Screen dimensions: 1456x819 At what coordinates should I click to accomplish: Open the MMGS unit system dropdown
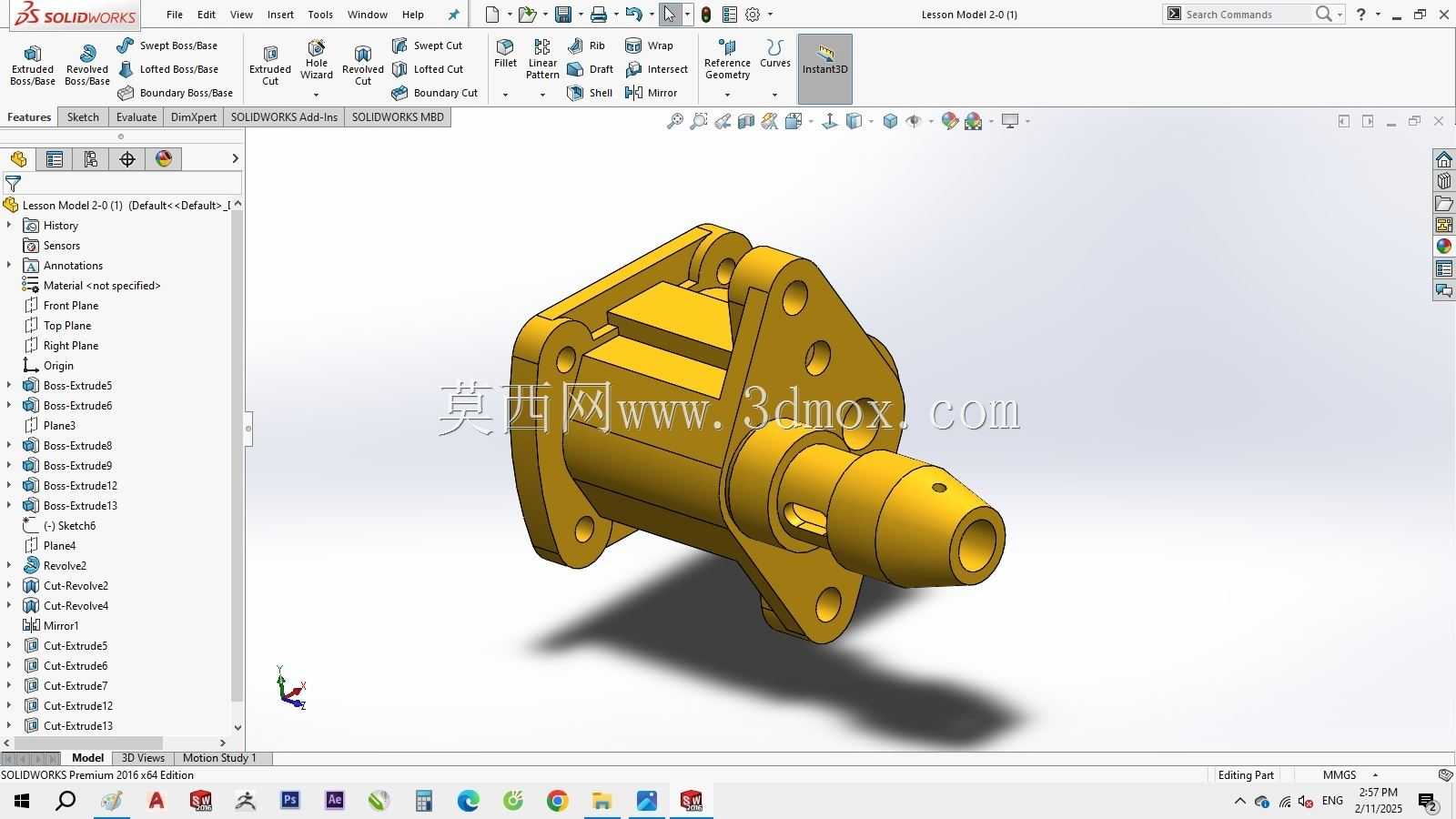1375,775
